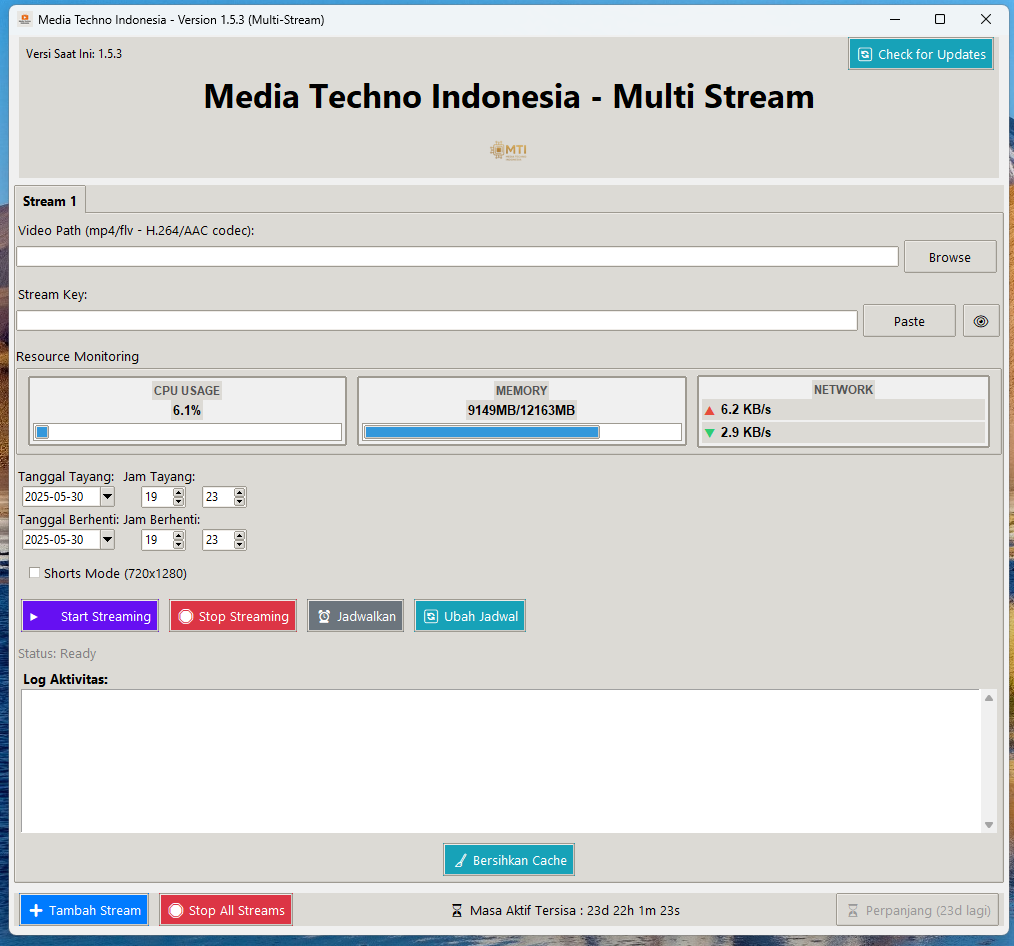Maximize the Media Techno Indonesia window
The width and height of the screenshot is (1014, 946).
(940, 19)
